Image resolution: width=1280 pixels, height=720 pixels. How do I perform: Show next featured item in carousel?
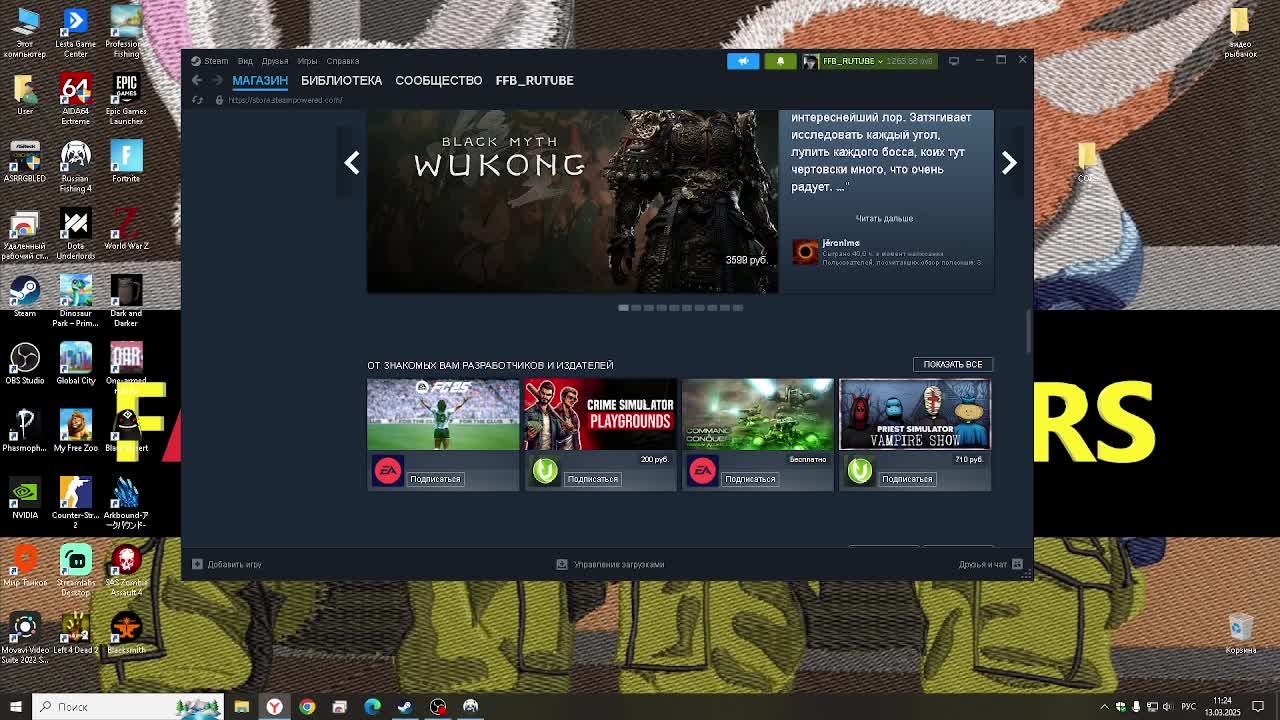(1009, 162)
